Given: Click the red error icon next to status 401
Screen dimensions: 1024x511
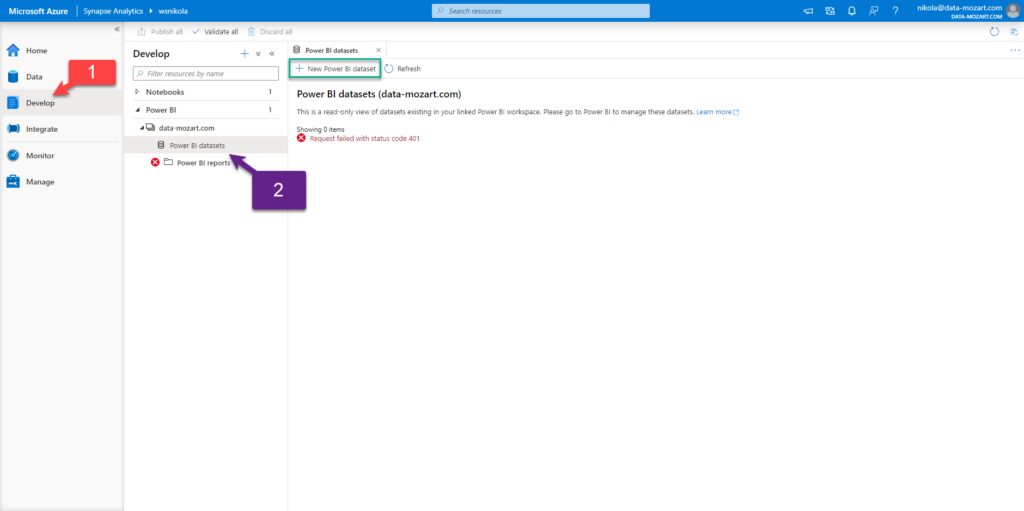Looking at the screenshot, I should point(301,139).
